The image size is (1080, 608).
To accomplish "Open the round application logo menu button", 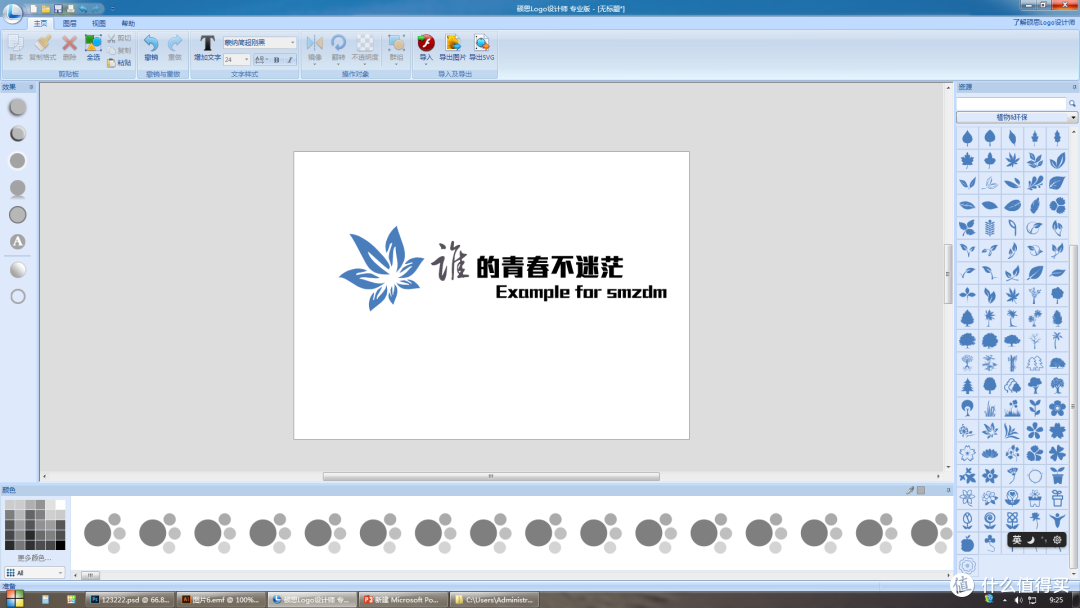I will tap(12, 12).
